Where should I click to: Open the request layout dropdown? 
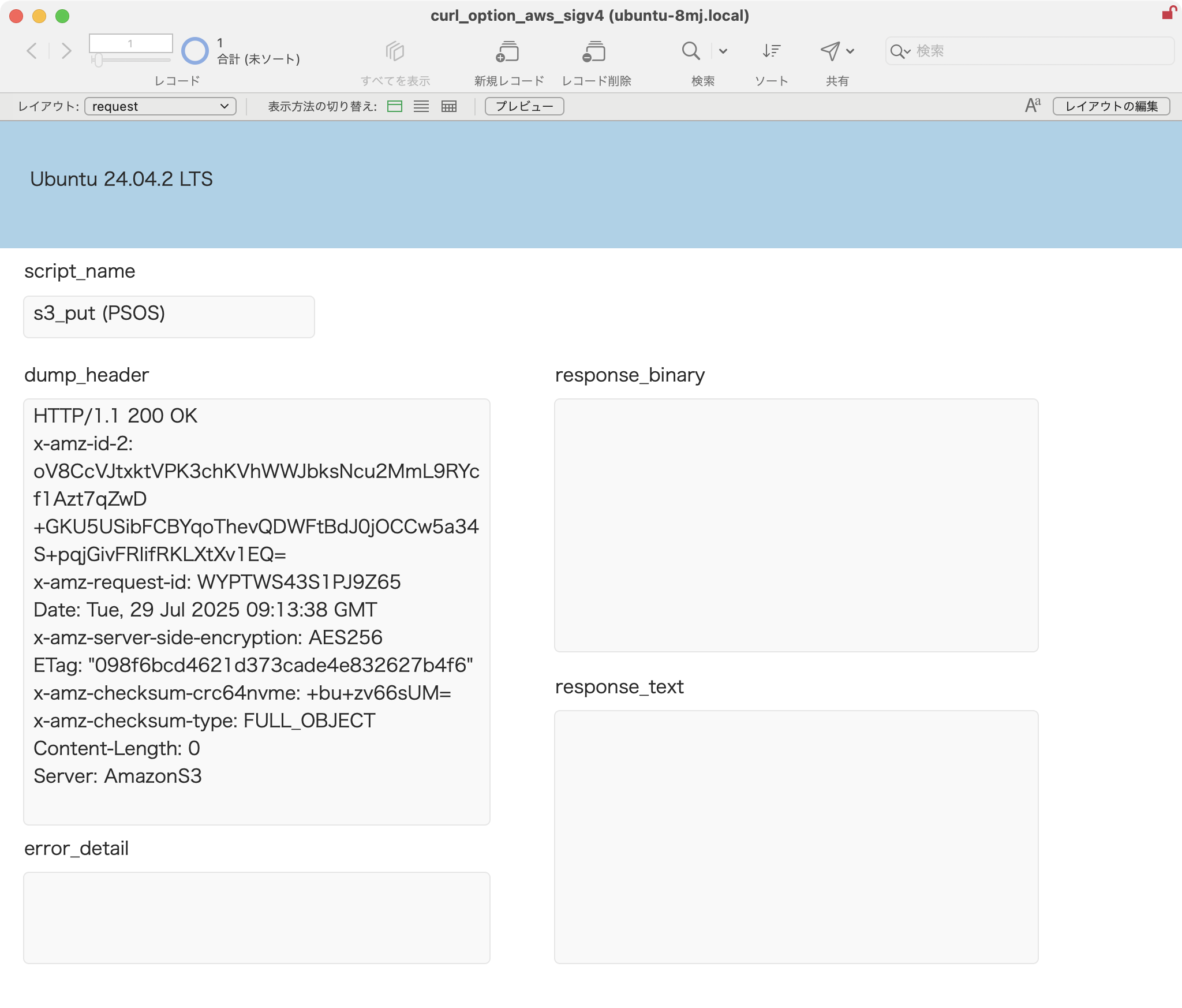pos(160,106)
